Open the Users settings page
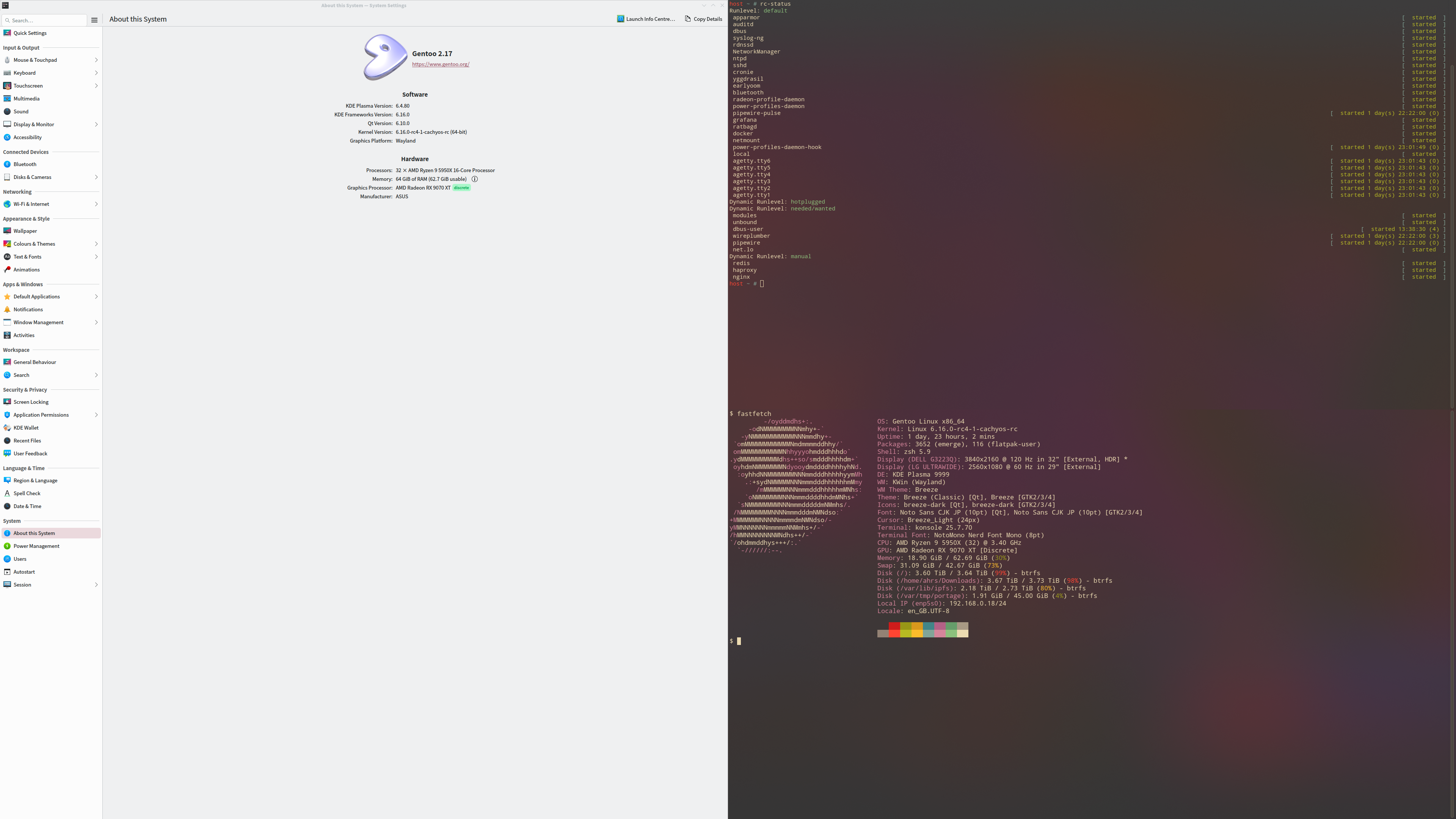The image size is (1456, 819). [51, 559]
